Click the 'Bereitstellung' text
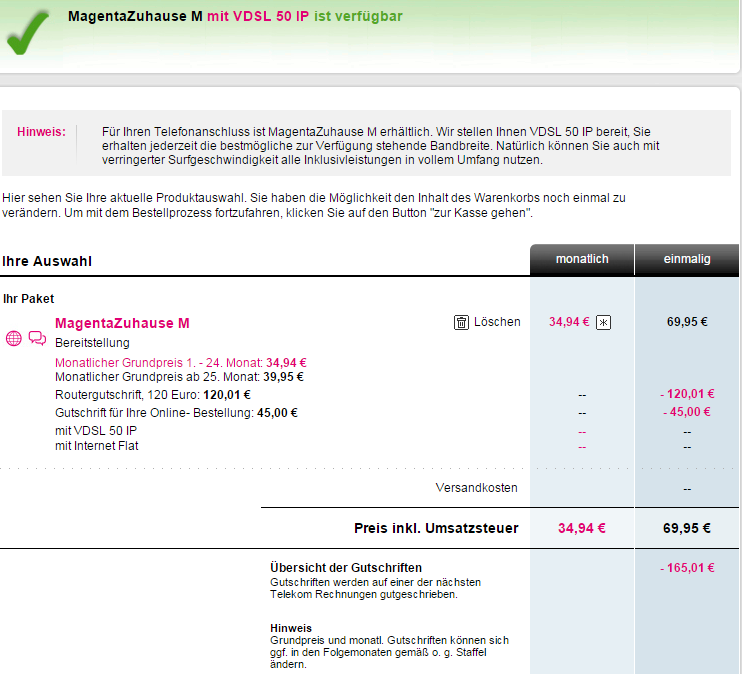The width and height of the screenshot is (742, 674). click(92, 343)
